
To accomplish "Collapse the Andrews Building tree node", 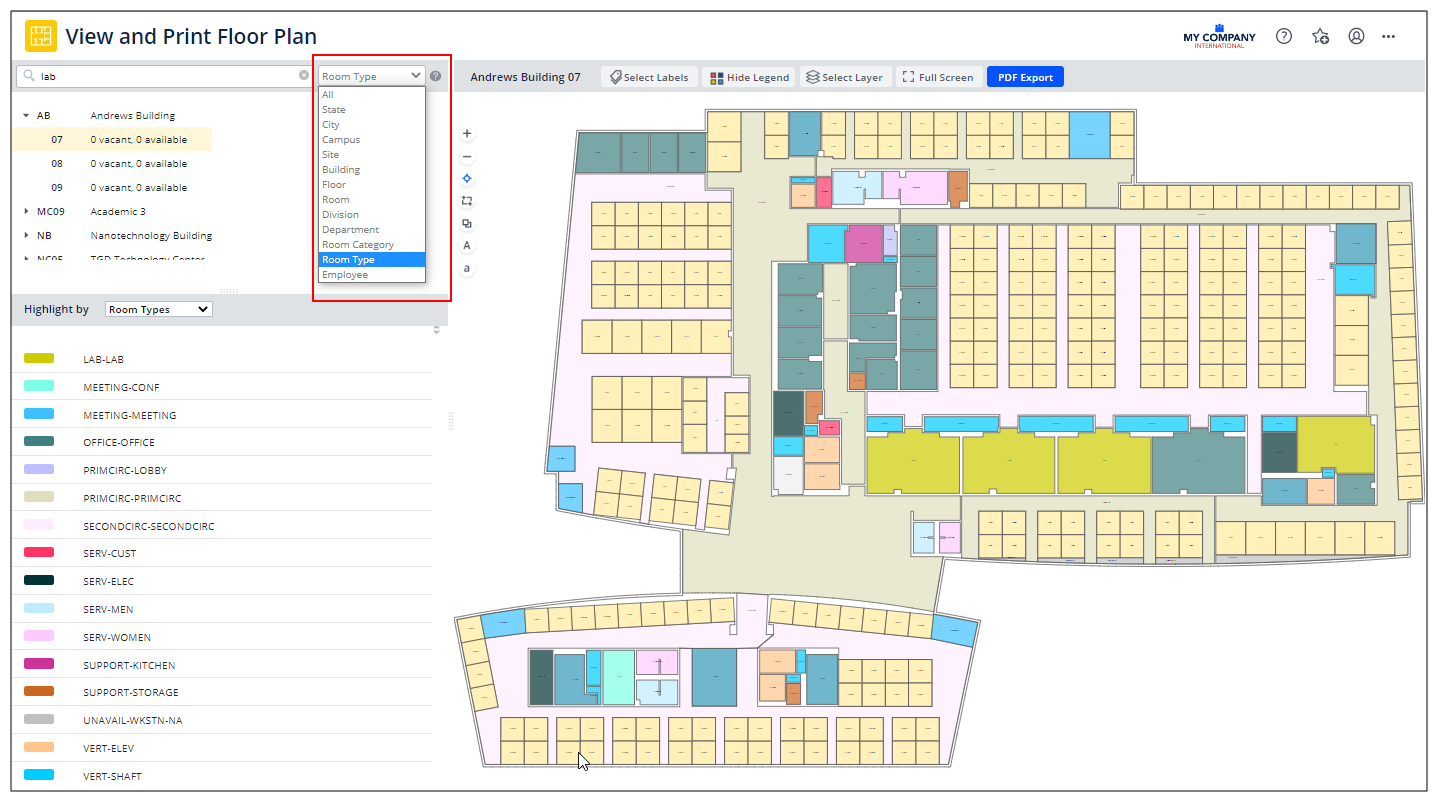I will 26,116.
